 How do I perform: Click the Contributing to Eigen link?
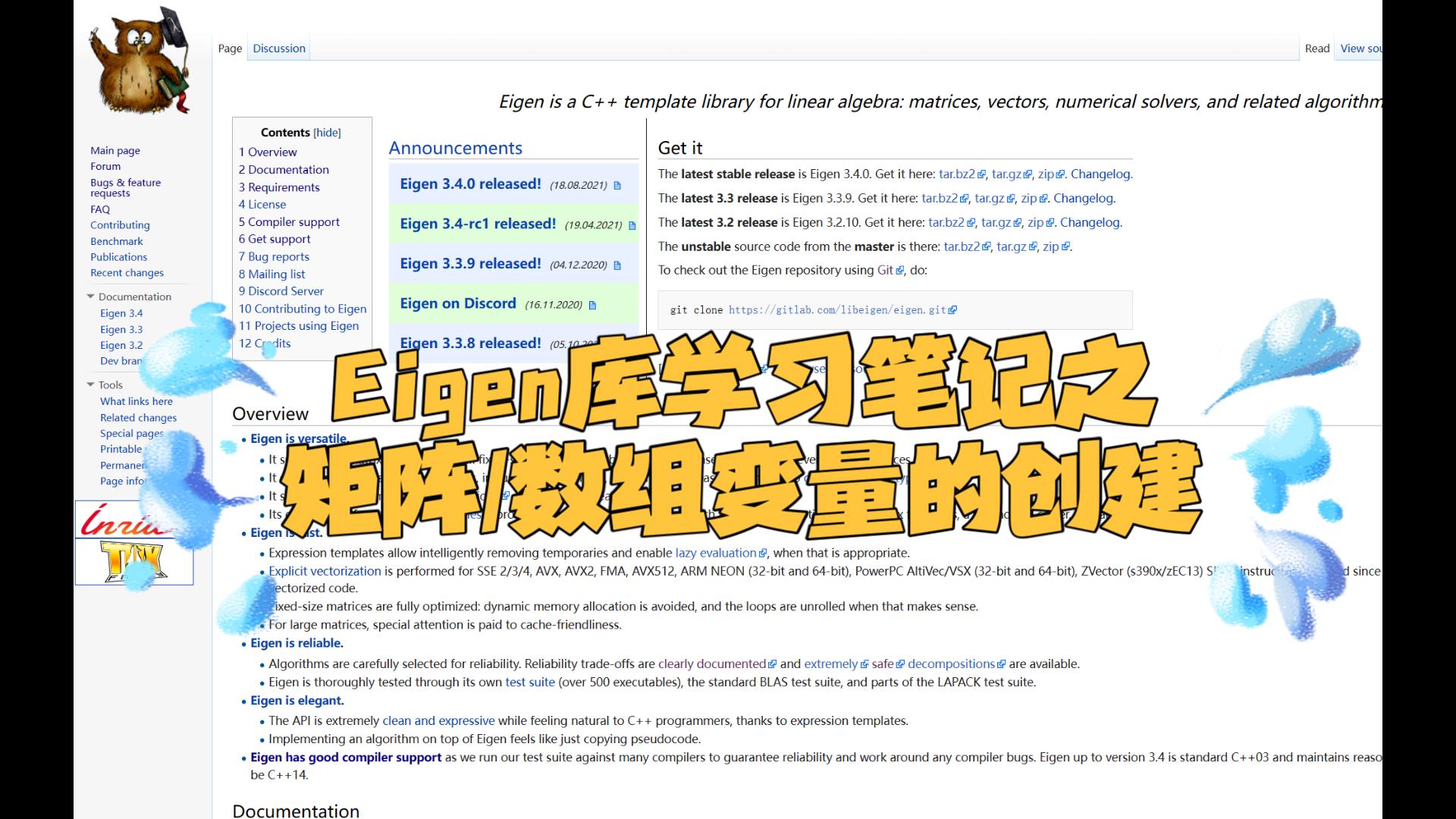tap(302, 308)
